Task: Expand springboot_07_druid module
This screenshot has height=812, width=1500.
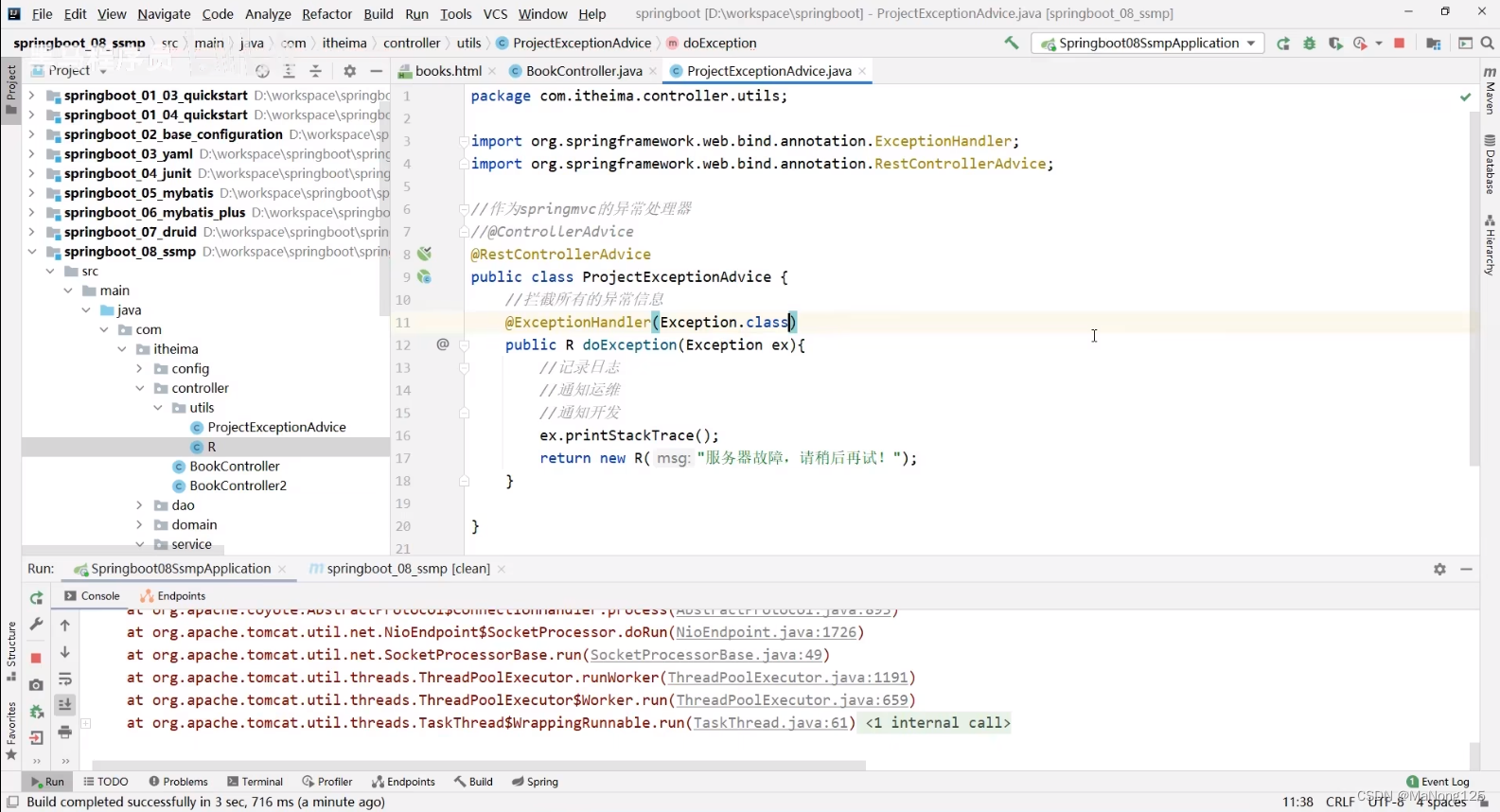Action: click(31, 232)
